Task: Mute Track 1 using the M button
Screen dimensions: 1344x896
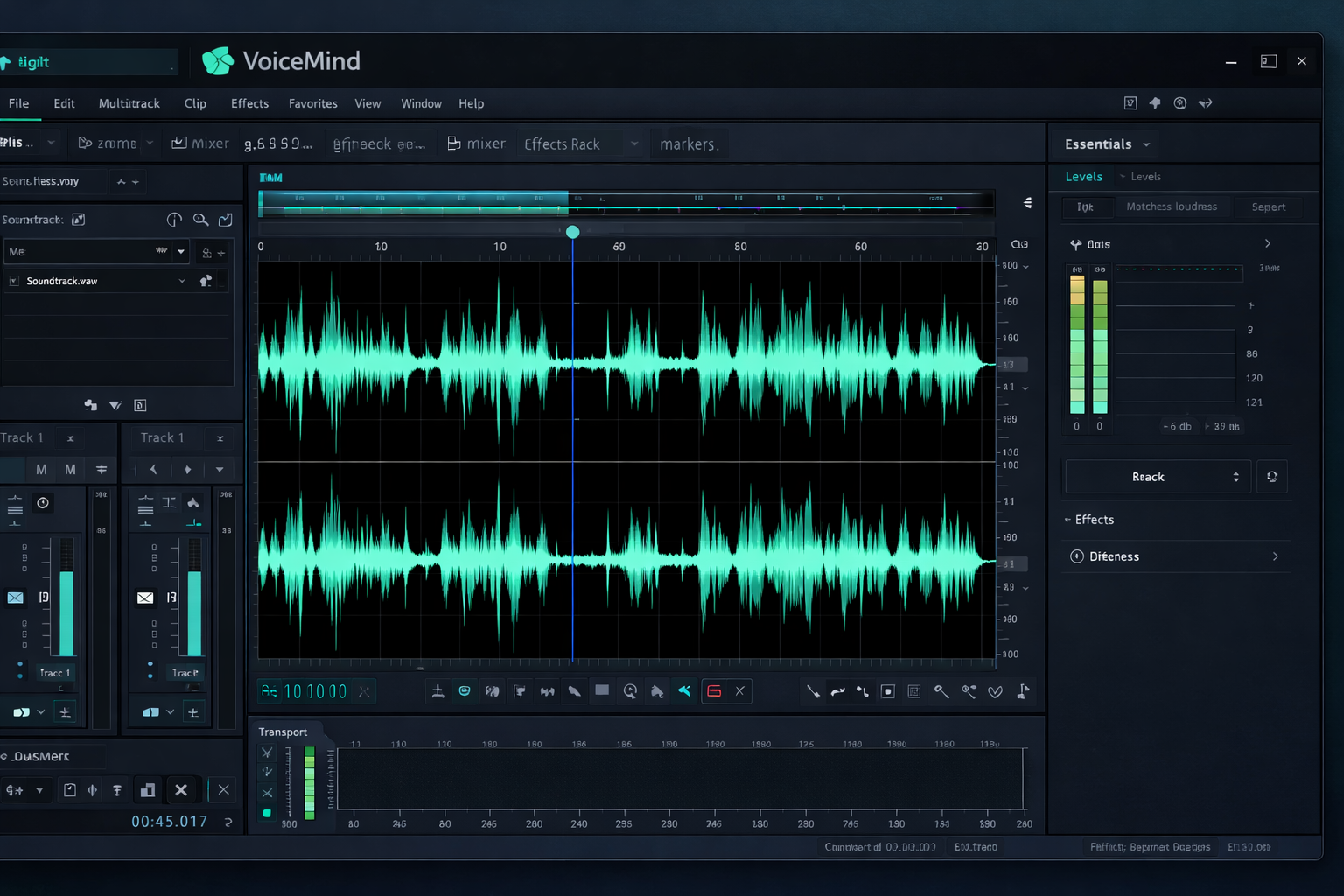Action: click(40, 469)
